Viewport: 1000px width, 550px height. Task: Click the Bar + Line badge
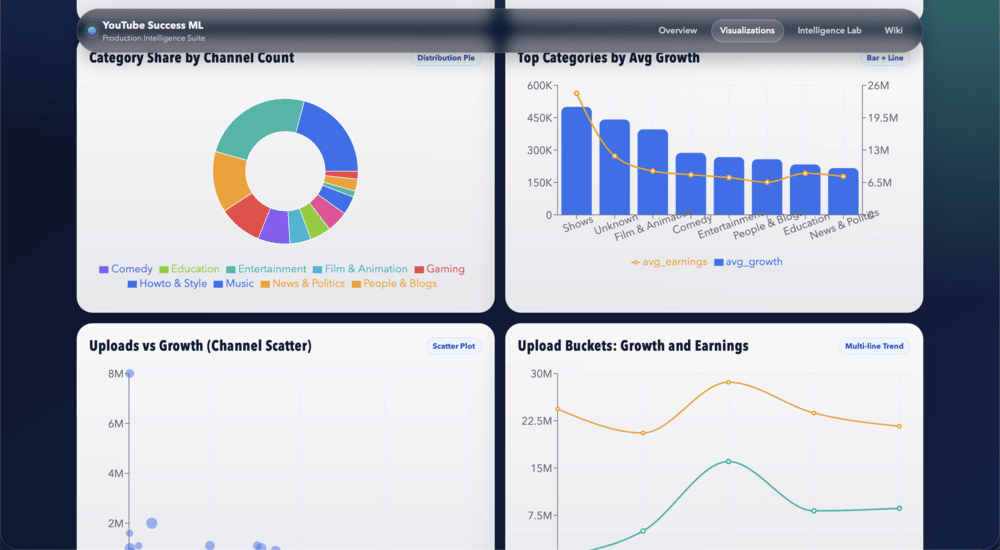tap(886, 58)
